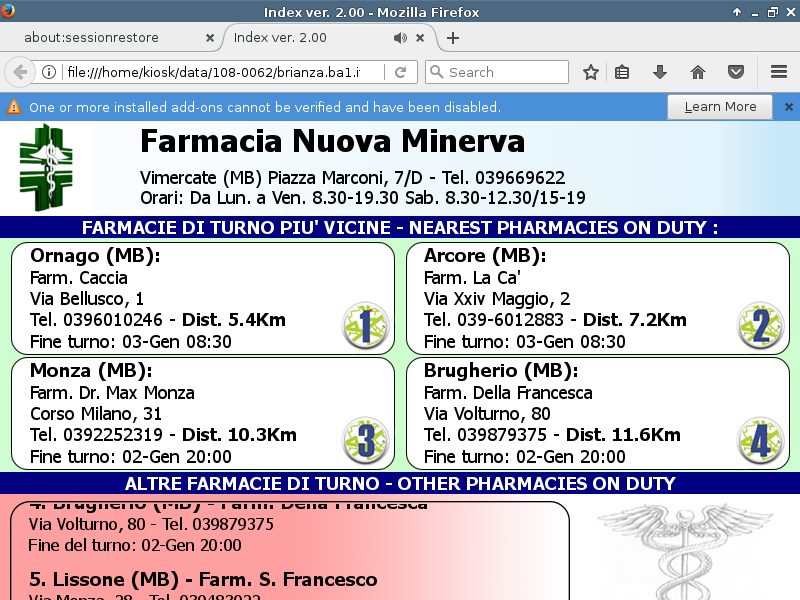Screen dimensions: 800x600
Task: Select the Index ver. 2.00 tab
Action: tap(300, 38)
